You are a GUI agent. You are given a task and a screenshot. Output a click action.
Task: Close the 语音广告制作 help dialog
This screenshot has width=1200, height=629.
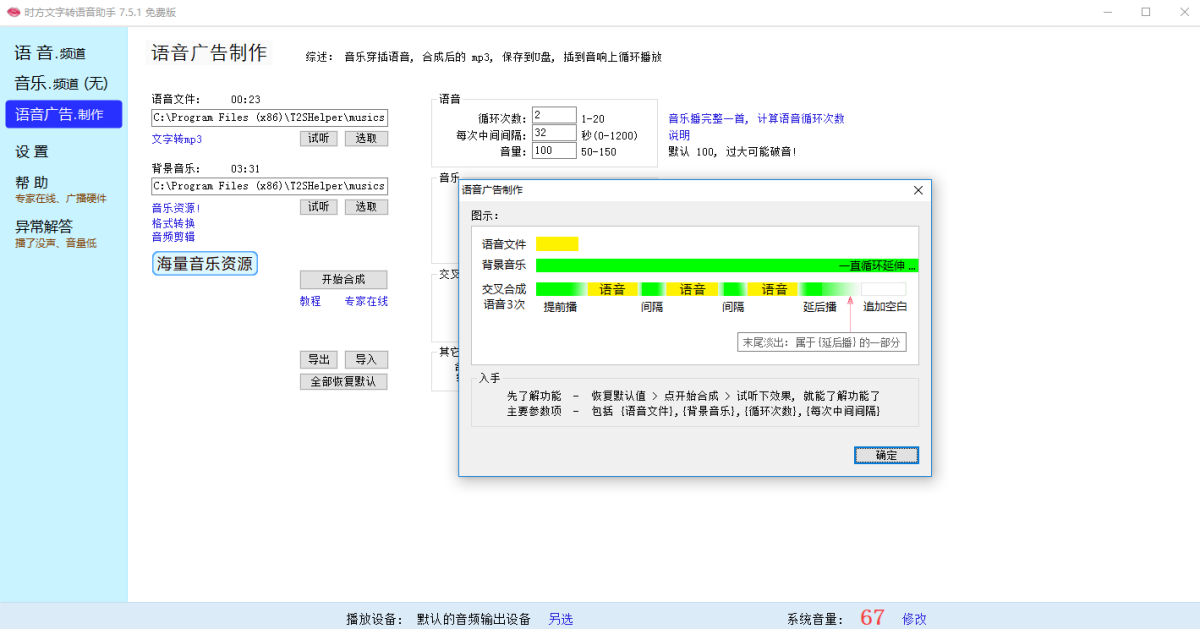click(918, 190)
